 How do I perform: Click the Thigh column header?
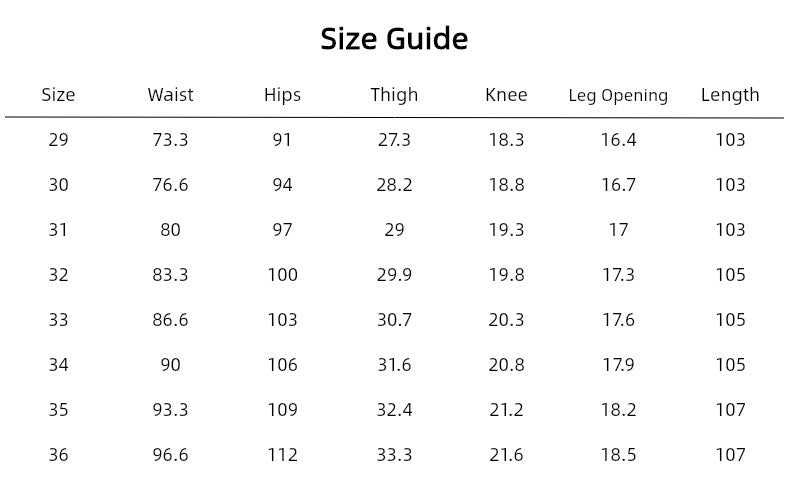pos(394,95)
